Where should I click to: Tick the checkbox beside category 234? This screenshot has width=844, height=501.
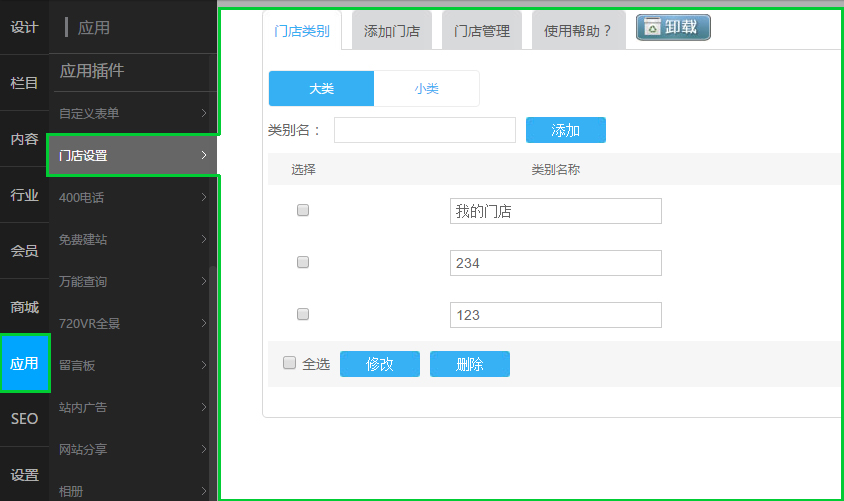click(x=303, y=262)
